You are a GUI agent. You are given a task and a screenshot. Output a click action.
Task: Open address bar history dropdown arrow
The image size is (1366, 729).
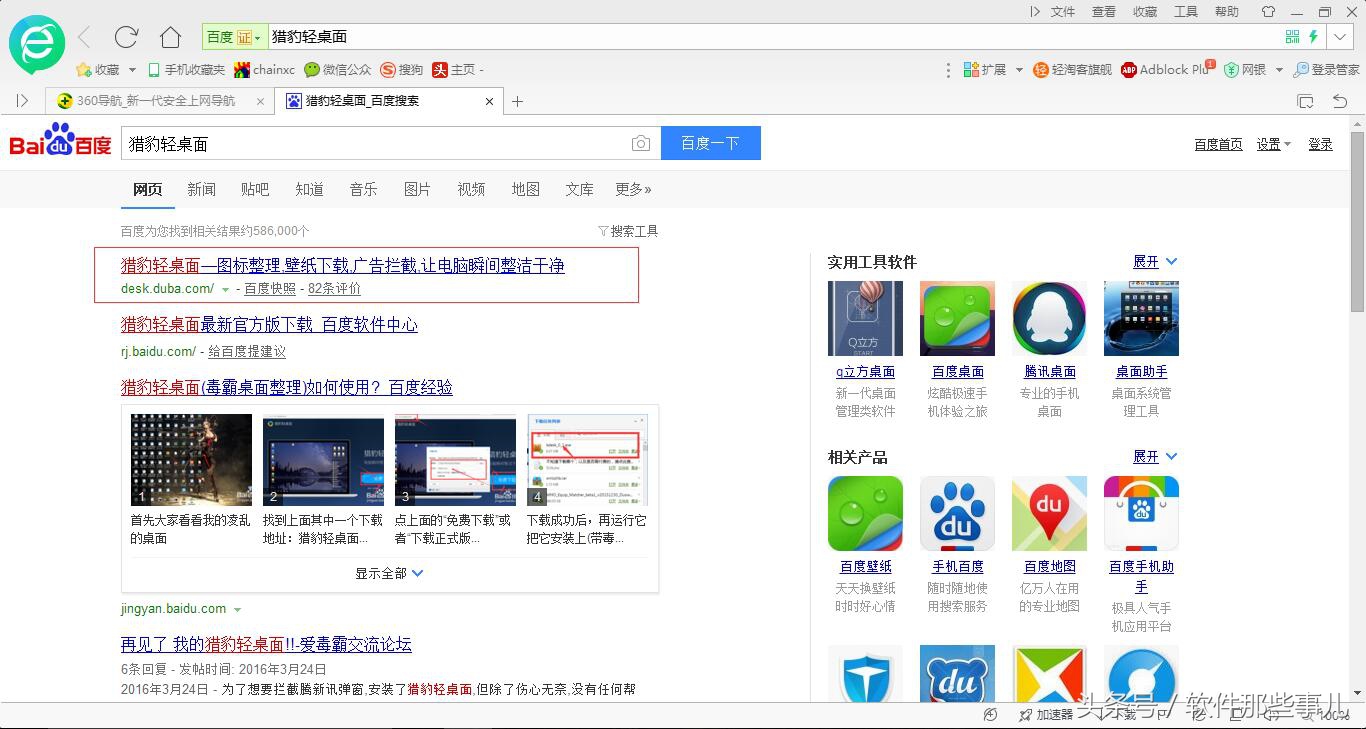1340,37
